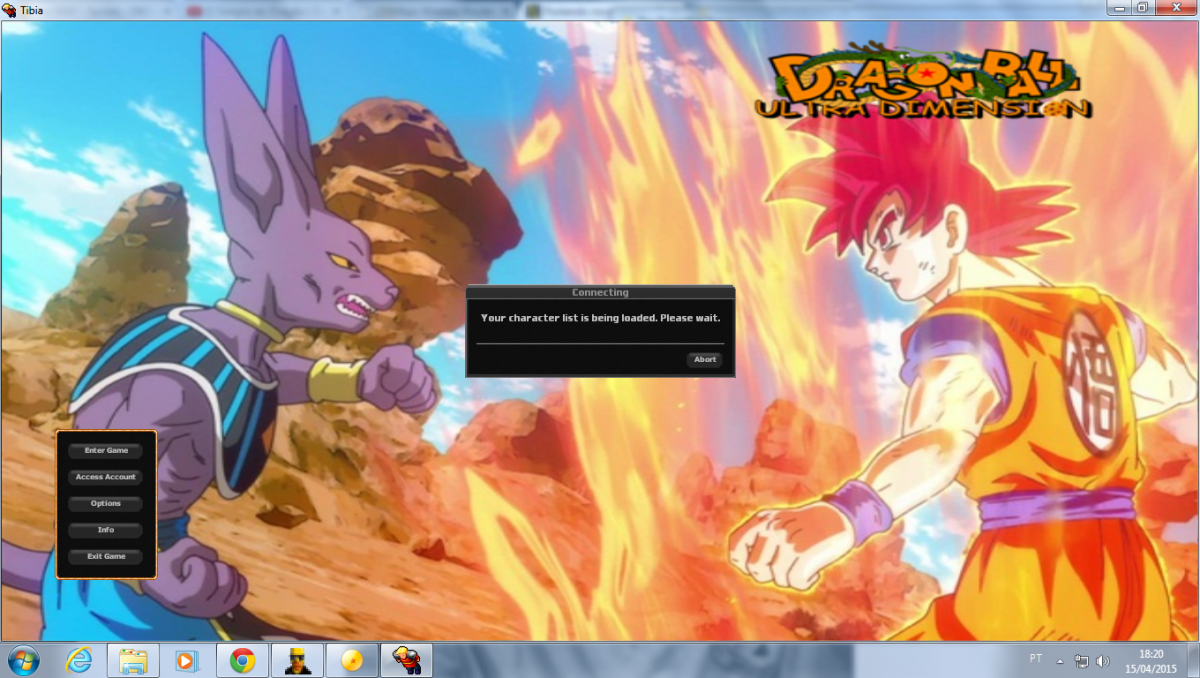
Task: Click the PT language indicator
Action: pyautogui.click(x=1035, y=658)
